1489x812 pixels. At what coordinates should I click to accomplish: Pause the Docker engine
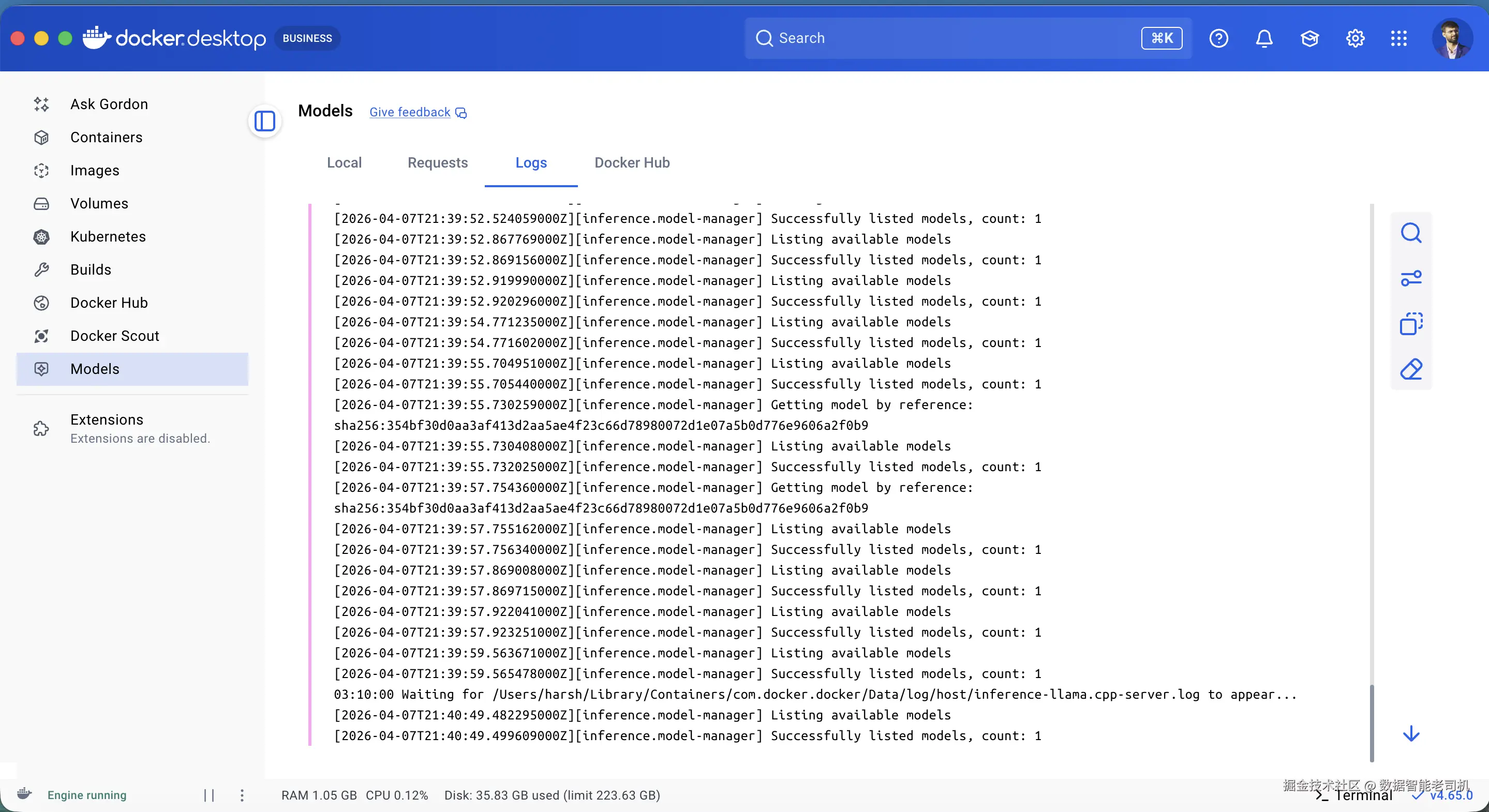[x=209, y=795]
